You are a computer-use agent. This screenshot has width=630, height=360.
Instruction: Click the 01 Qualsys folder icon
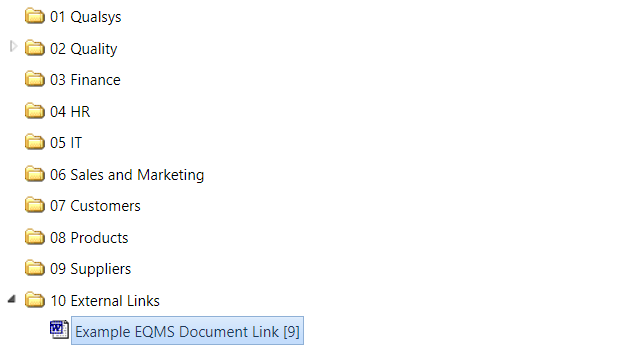click(x=35, y=16)
